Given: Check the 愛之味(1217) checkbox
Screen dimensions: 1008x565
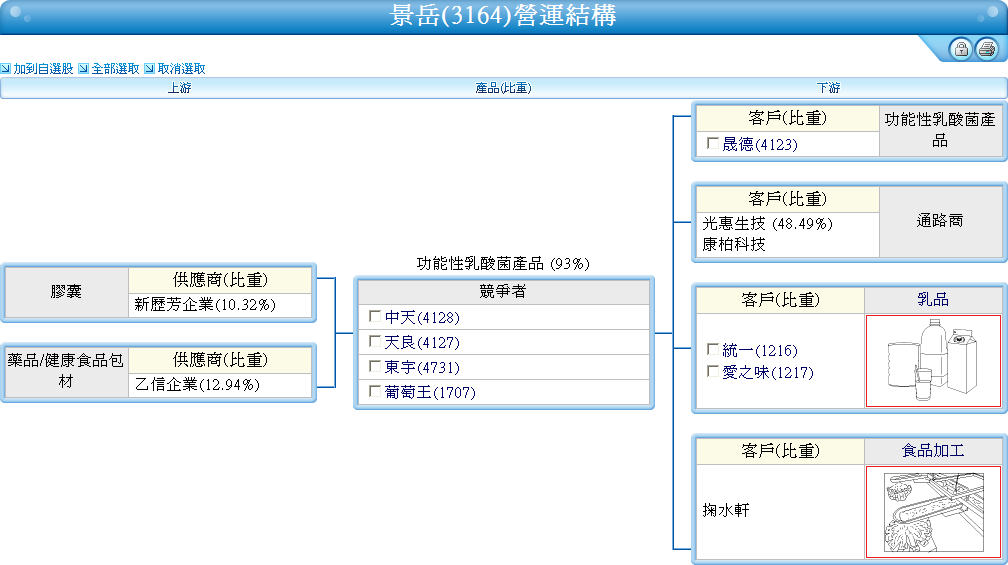Looking at the screenshot, I should (x=712, y=371).
